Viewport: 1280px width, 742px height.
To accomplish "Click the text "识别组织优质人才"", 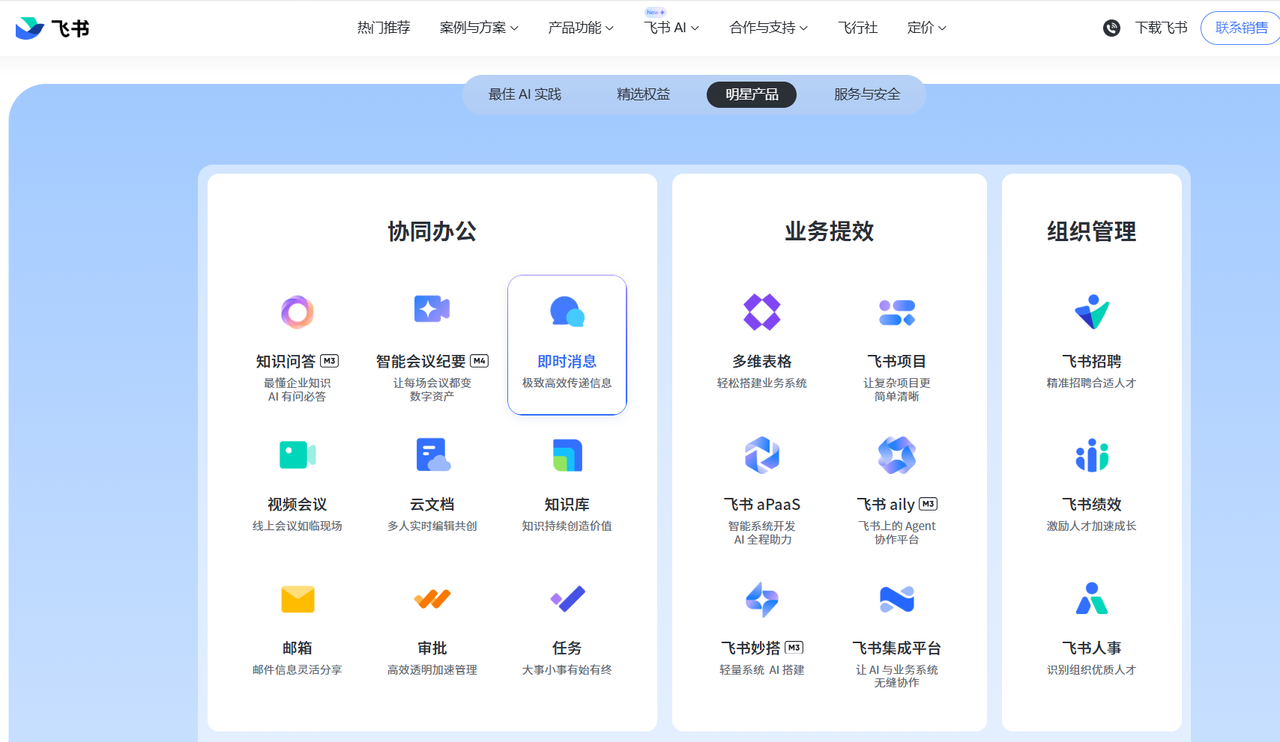I will [x=1092, y=670].
